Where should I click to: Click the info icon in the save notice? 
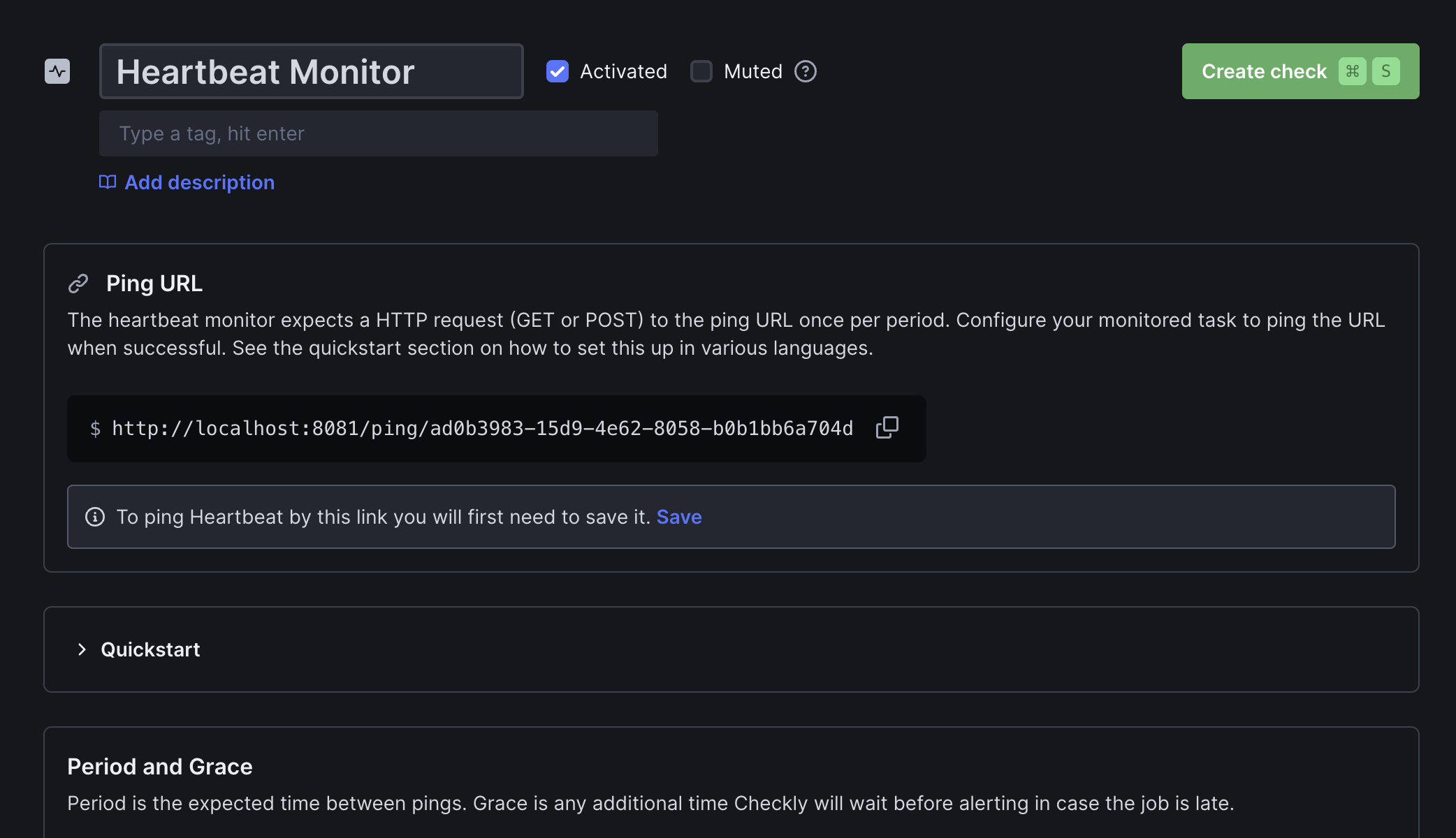tap(95, 517)
